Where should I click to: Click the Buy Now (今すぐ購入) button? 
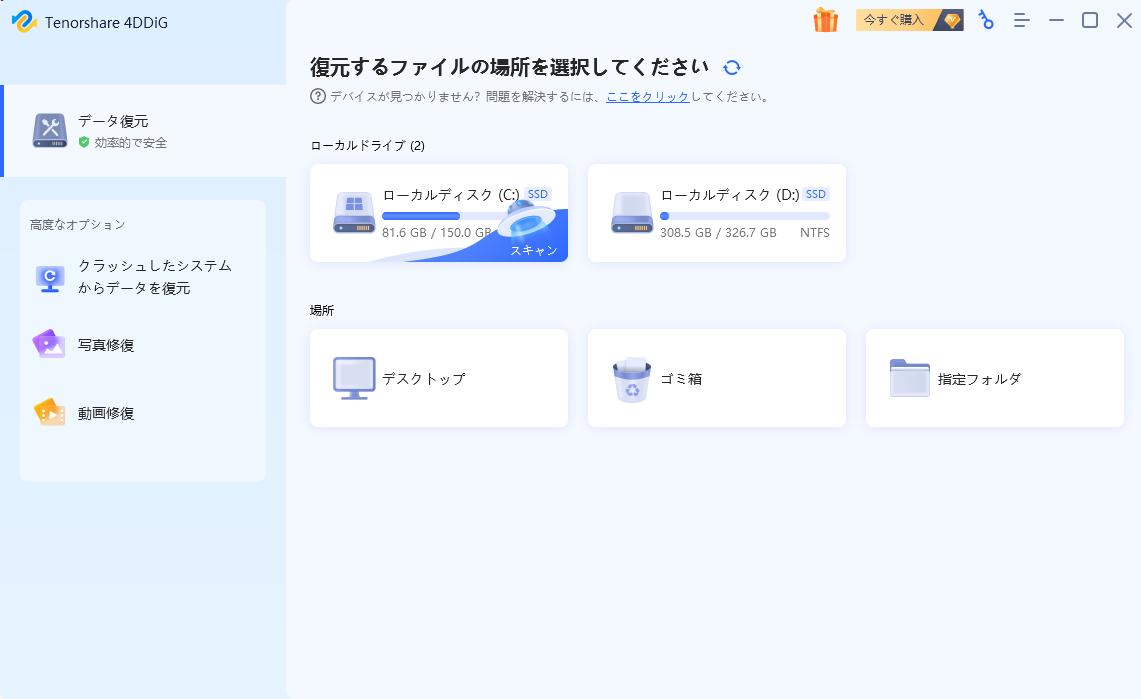coord(893,20)
